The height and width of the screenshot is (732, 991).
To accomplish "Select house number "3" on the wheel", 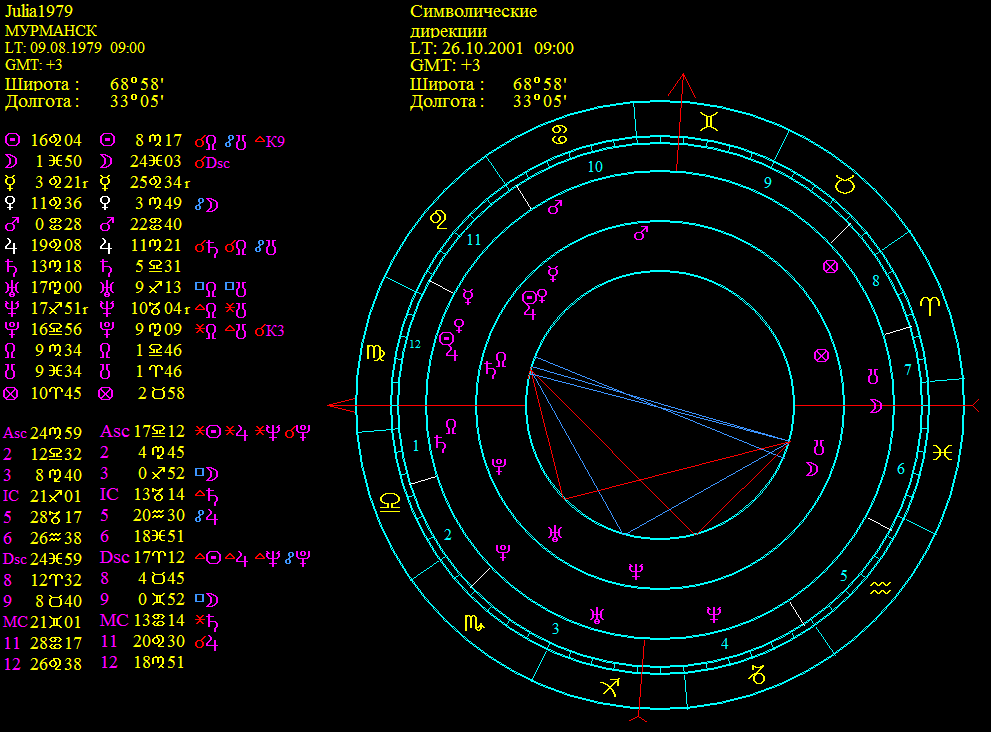I will click(555, 628).
